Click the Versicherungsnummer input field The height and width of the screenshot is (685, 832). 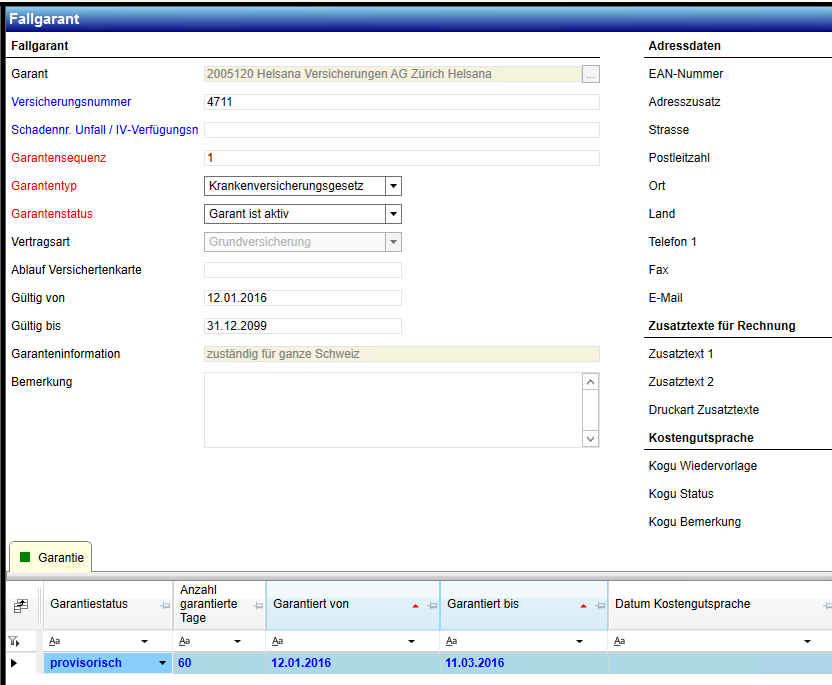point(401,102)
